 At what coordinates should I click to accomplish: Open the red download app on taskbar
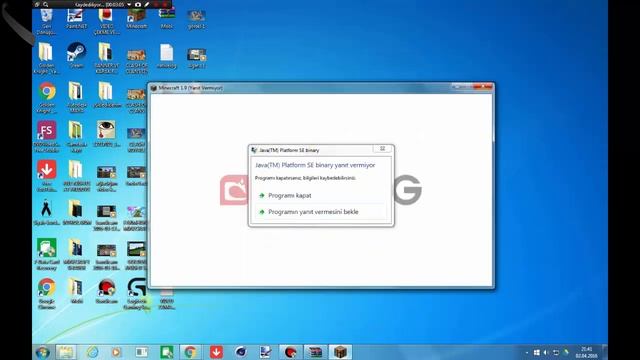(216, 352)
